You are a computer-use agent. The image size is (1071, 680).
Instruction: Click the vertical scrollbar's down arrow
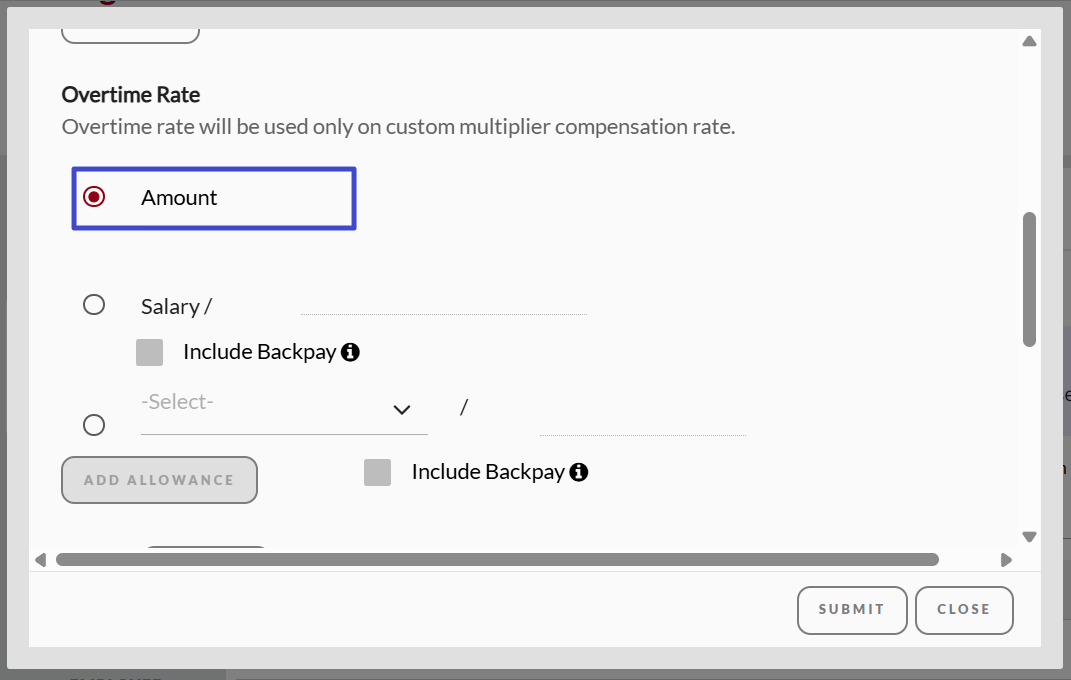pyautogui.click(x=1029, y=537)
